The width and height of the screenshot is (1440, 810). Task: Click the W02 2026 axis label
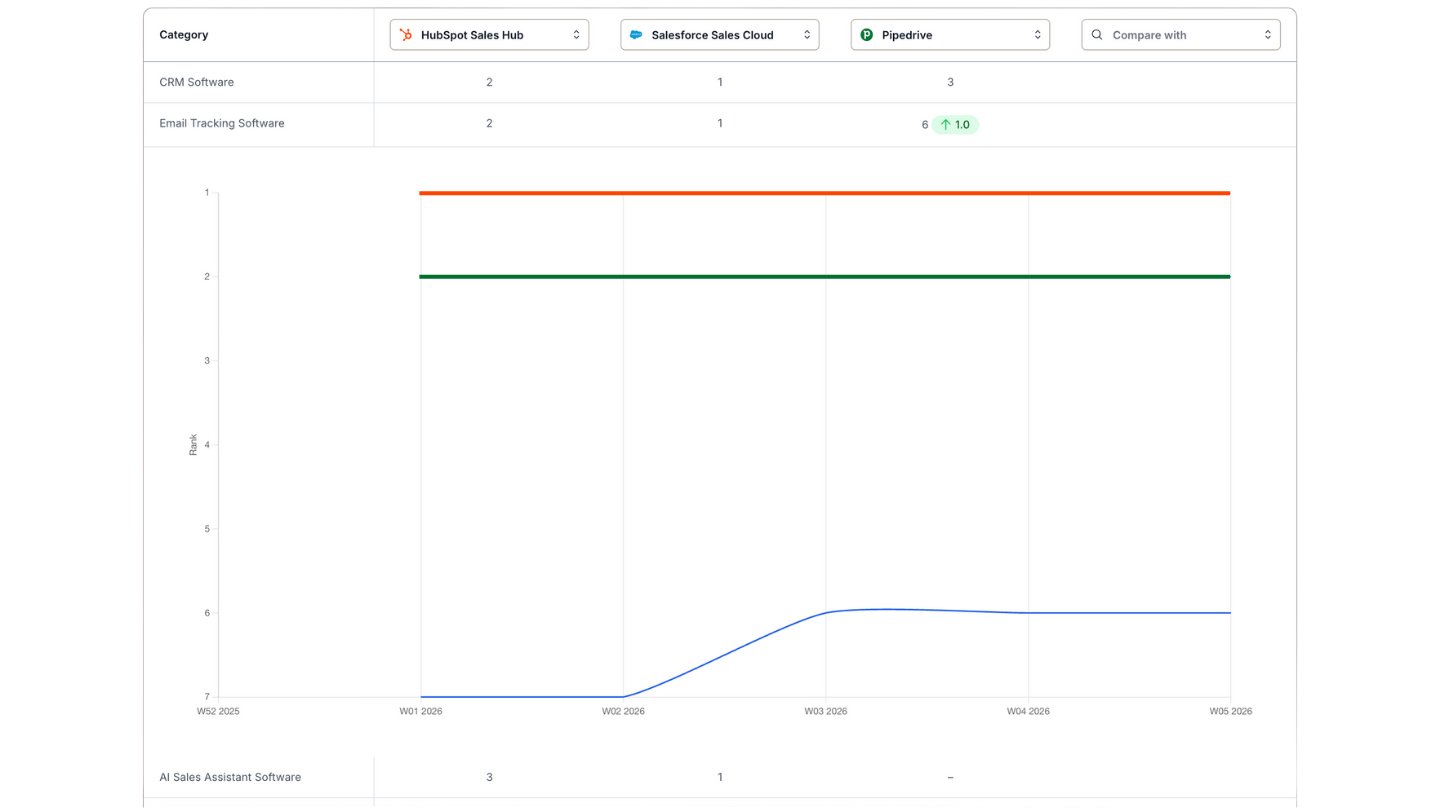tap(623, 712)
